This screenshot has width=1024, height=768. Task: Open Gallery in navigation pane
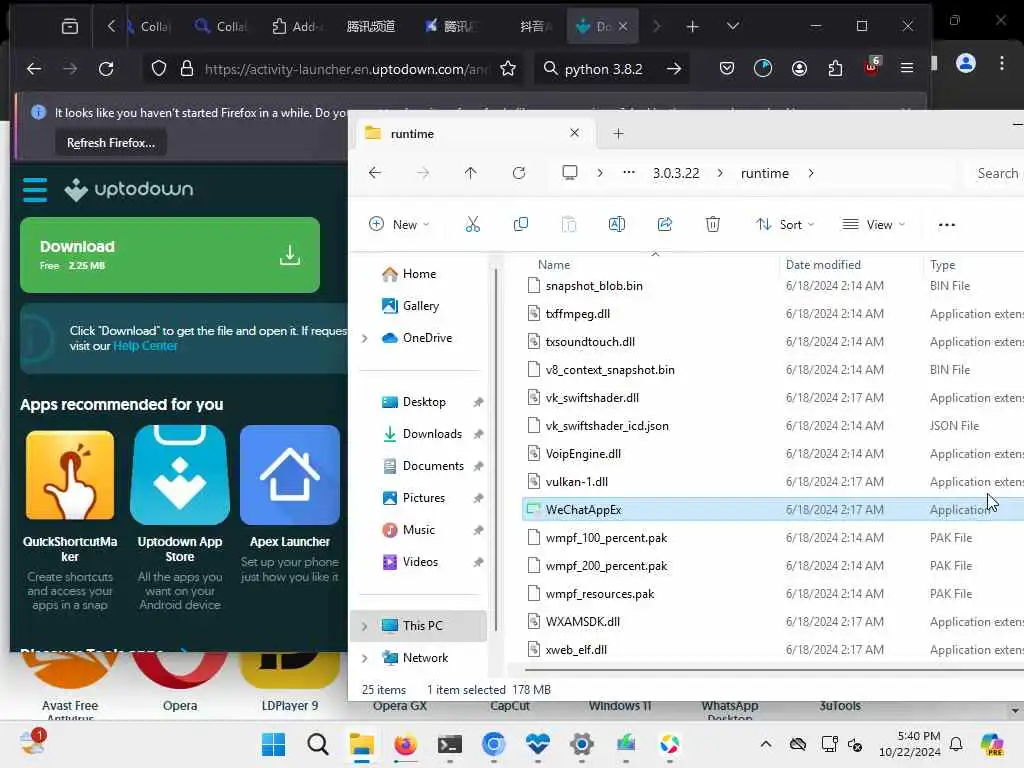pos(420,306)
